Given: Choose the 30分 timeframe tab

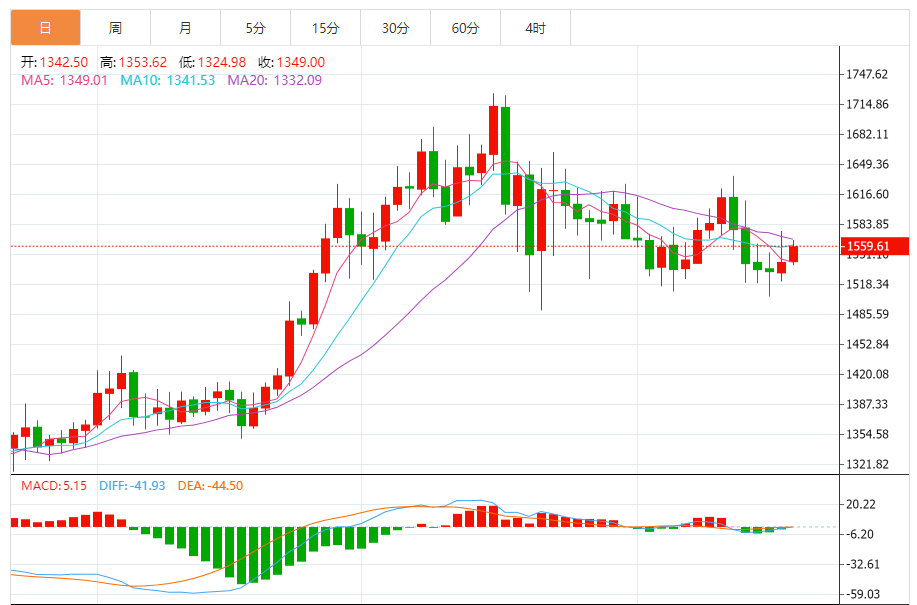Looking at the screenshot, I should click(x=395, y=28).
